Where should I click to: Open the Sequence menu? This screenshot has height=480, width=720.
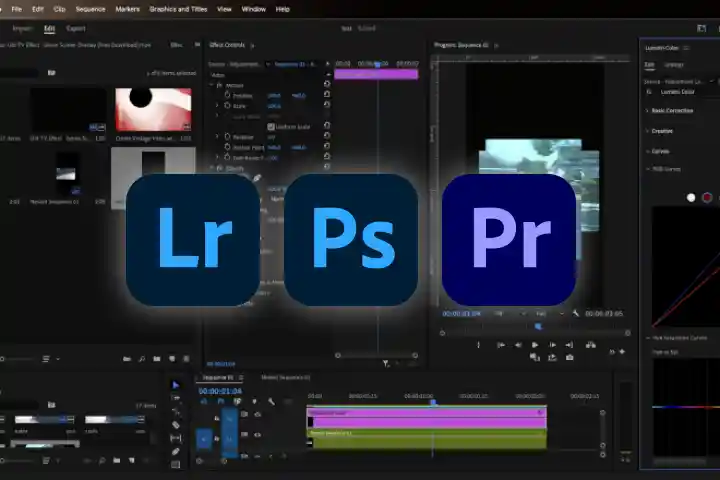[90, 9]
